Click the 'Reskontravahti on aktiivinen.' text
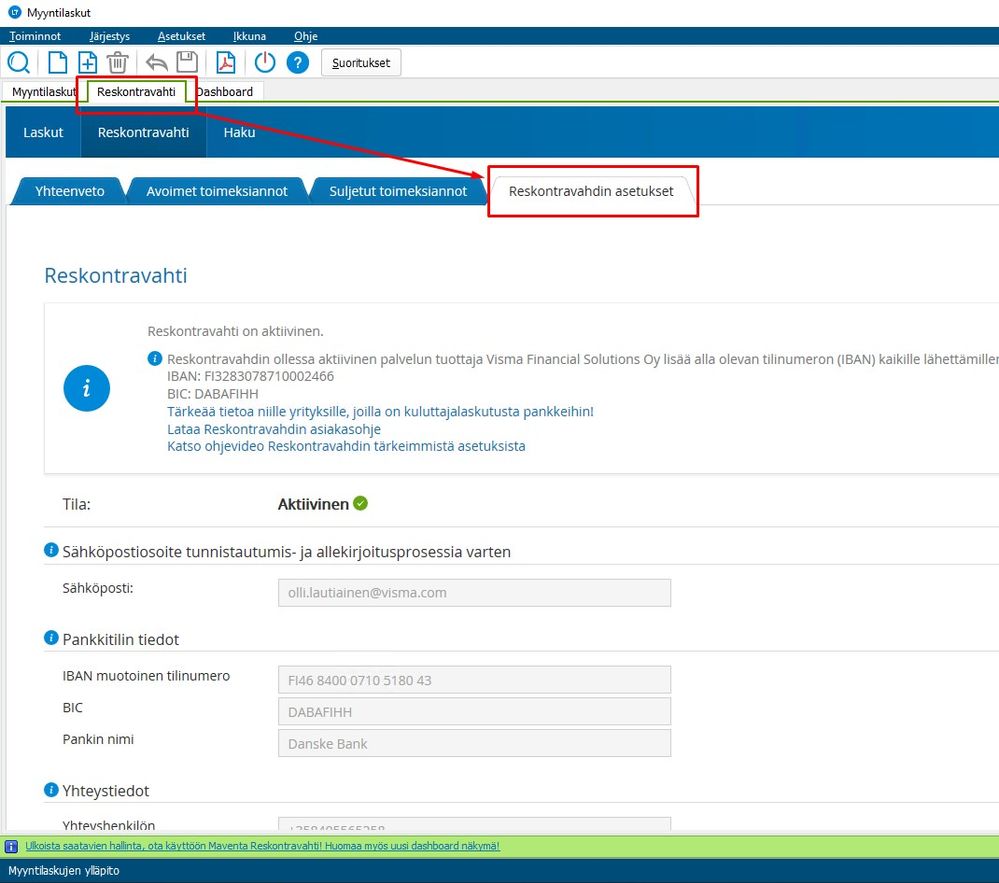 click(x=235, y=331)
